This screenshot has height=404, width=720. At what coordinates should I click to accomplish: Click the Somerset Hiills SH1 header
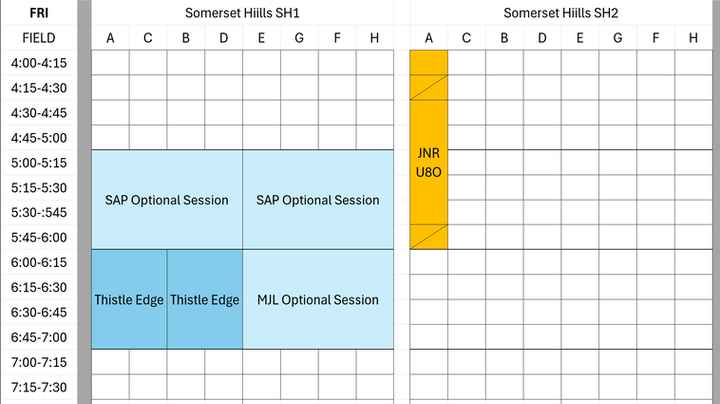(x=242, y=13)
